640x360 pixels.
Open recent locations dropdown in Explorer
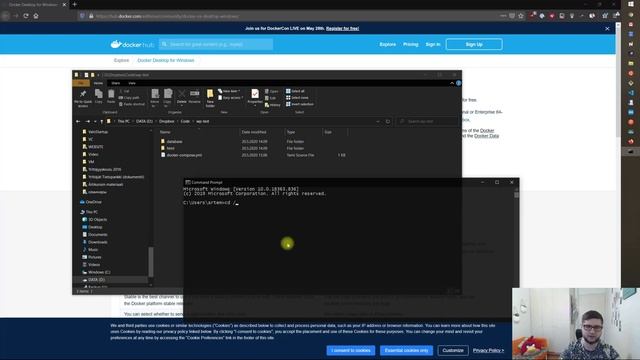coord(95,121)
